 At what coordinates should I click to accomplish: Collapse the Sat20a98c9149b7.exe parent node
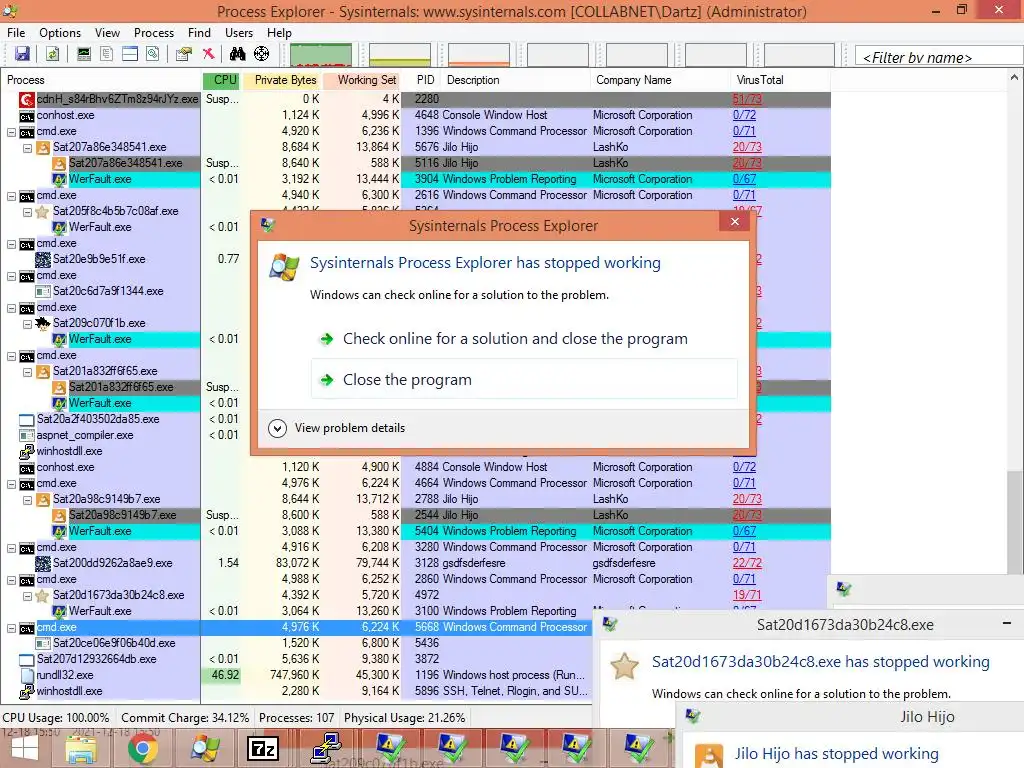(27, 500)
